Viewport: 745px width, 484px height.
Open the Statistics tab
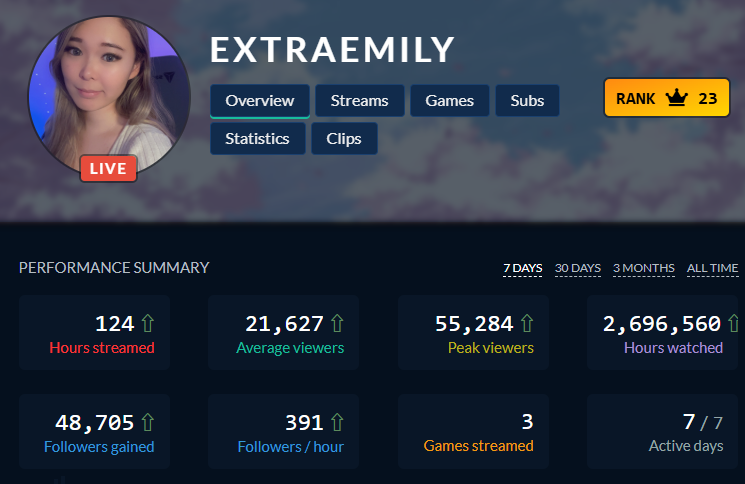coord(258,139)
